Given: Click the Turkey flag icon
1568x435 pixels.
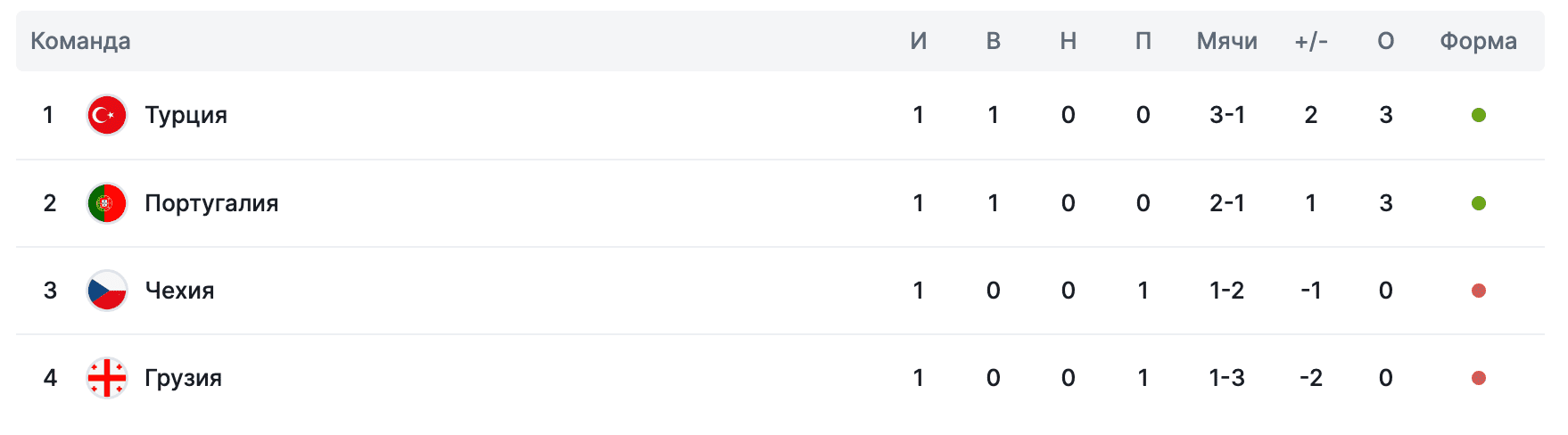Looking at the screenshot, I should coord(107,115).
